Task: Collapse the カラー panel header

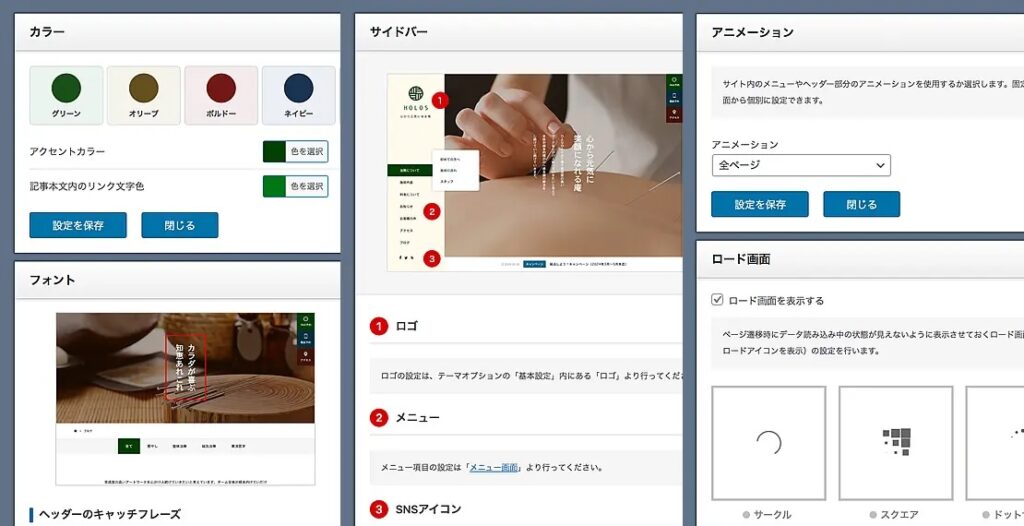Action: click(x=178, y=32)
